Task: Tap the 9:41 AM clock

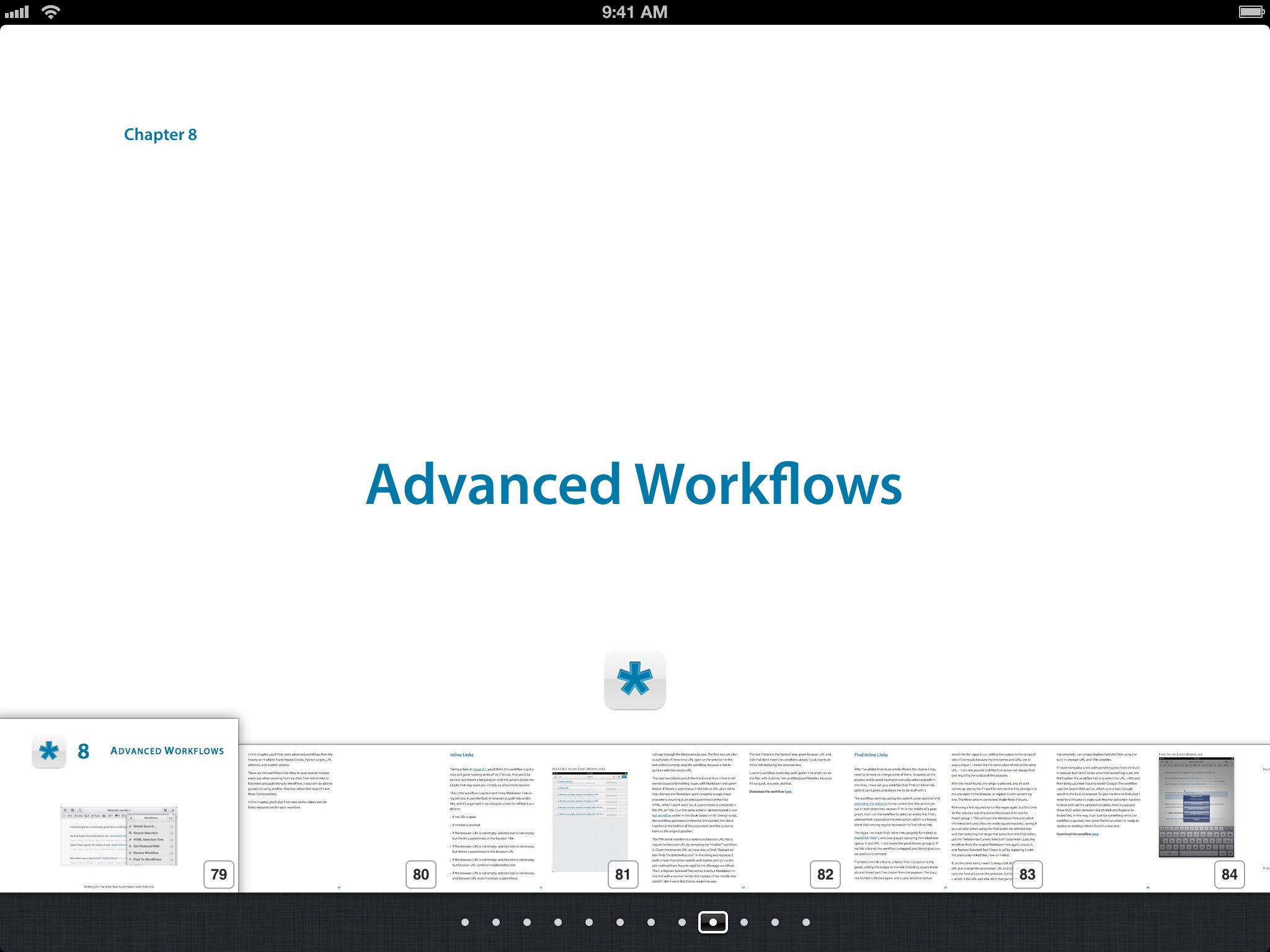Action: (634, 12)
